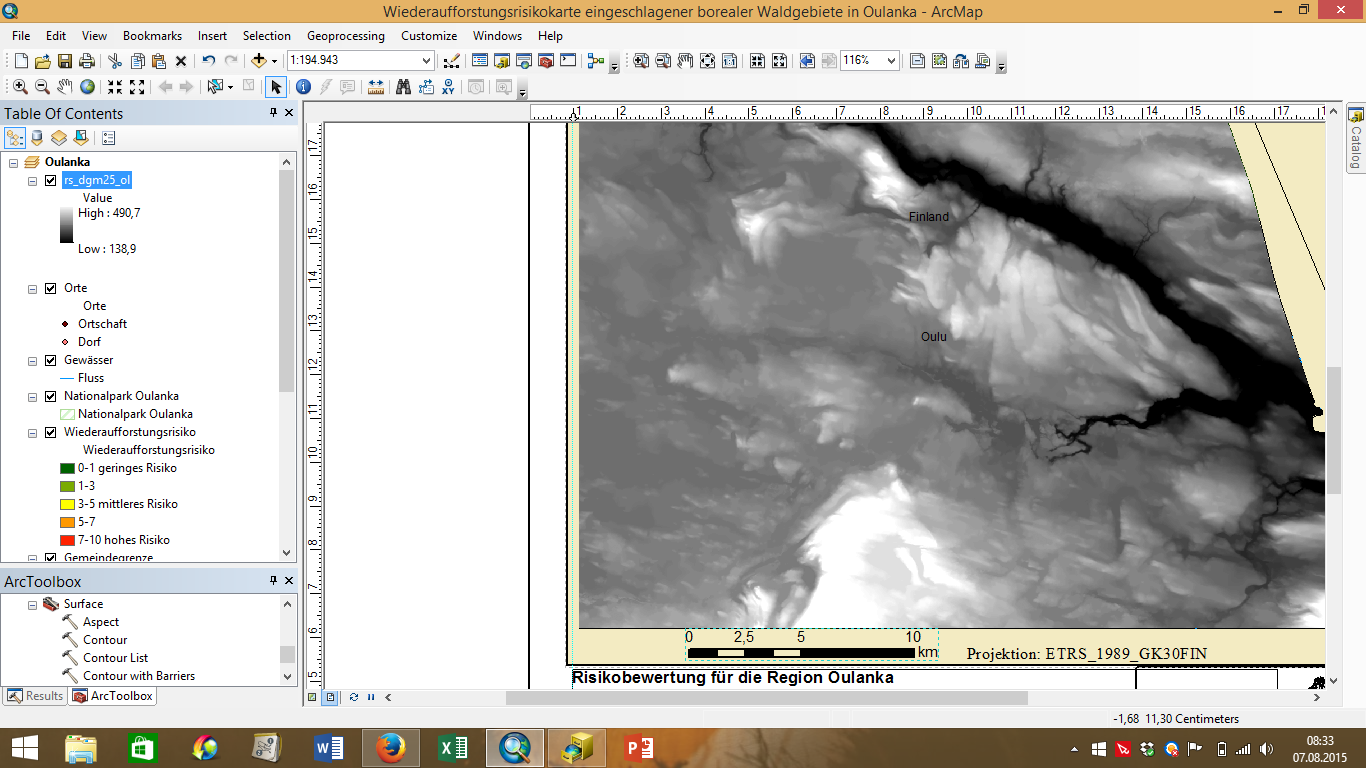Toggle the Gewässer layer visibility
The image size is (1366, 768).
click(51, 360)
